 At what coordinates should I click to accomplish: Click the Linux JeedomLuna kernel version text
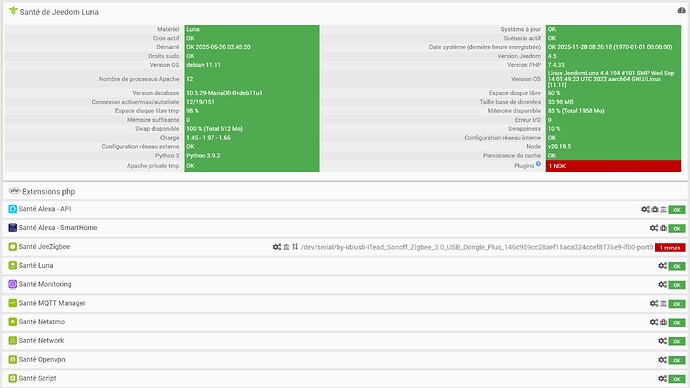pyautogui.click(x=611, y=79)
